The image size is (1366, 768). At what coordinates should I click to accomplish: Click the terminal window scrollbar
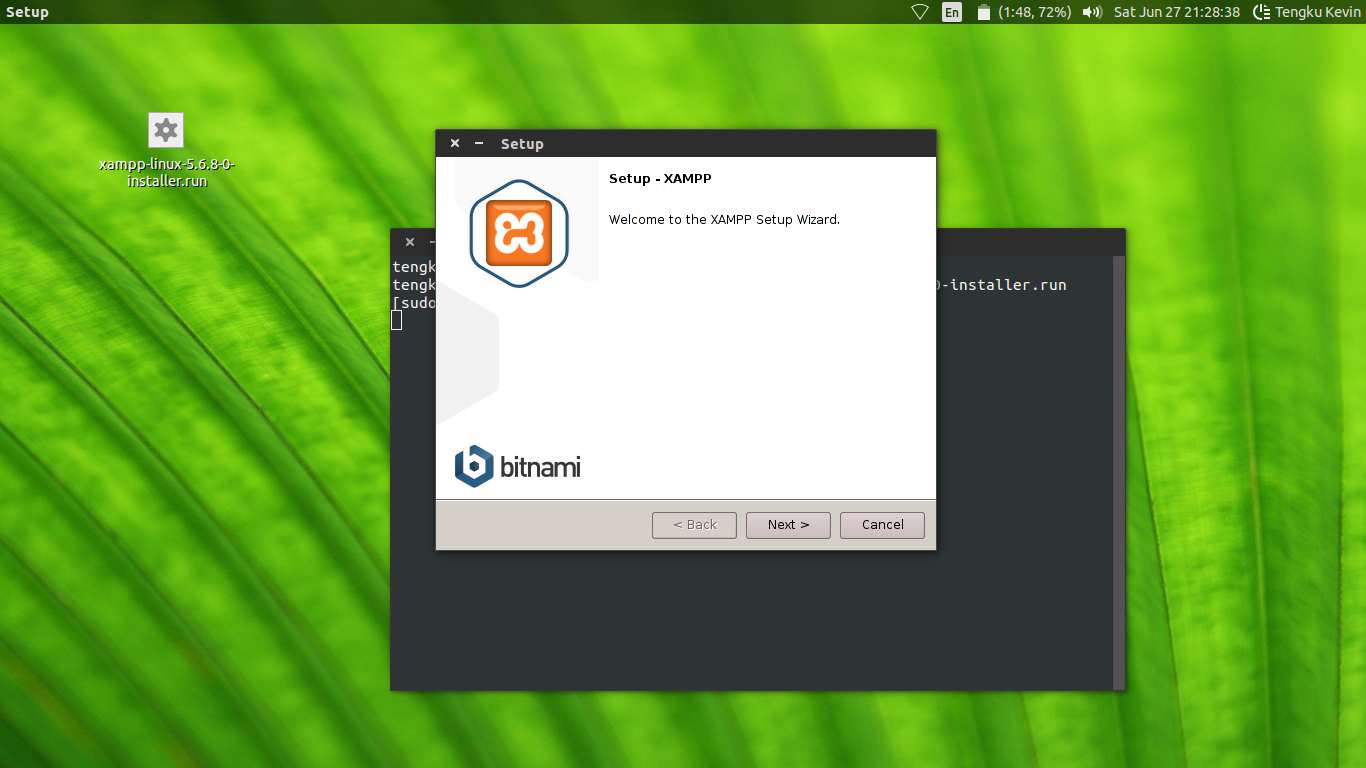[x=1119, y=472]
